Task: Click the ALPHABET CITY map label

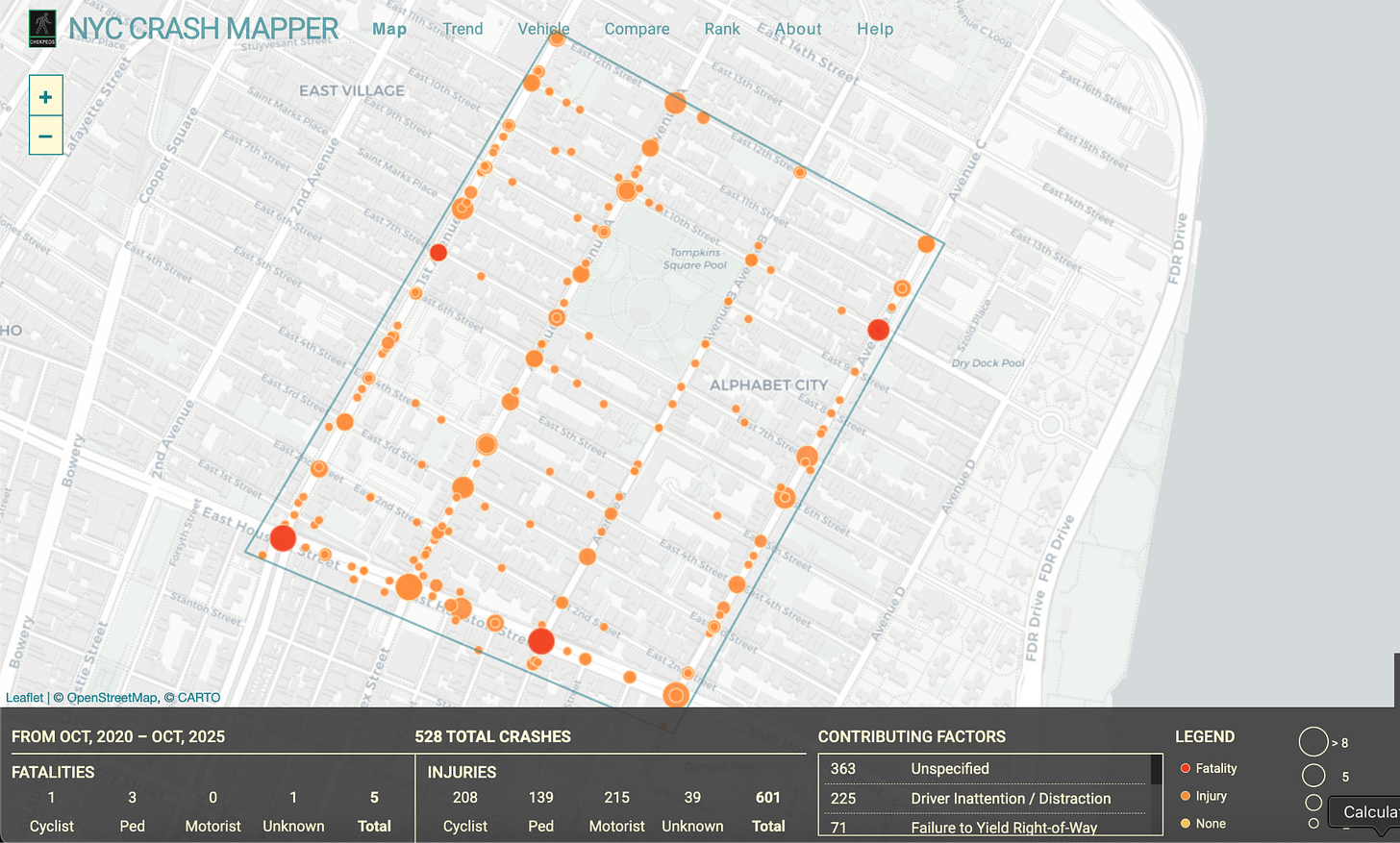Action: tap(768, 385)
